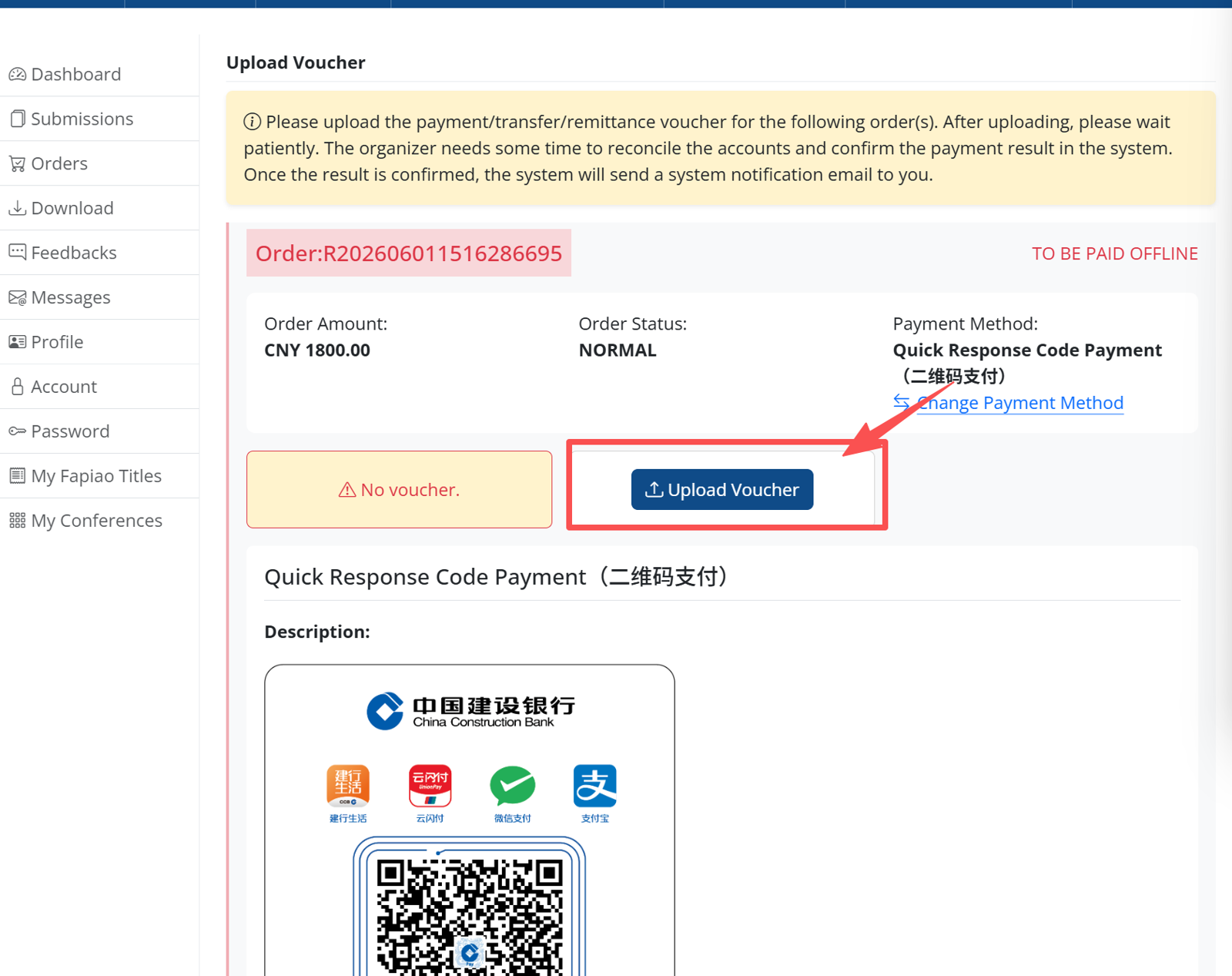The image size is (1232, 976).
Task: Click the Password key icon
Action: coord(17,431)
